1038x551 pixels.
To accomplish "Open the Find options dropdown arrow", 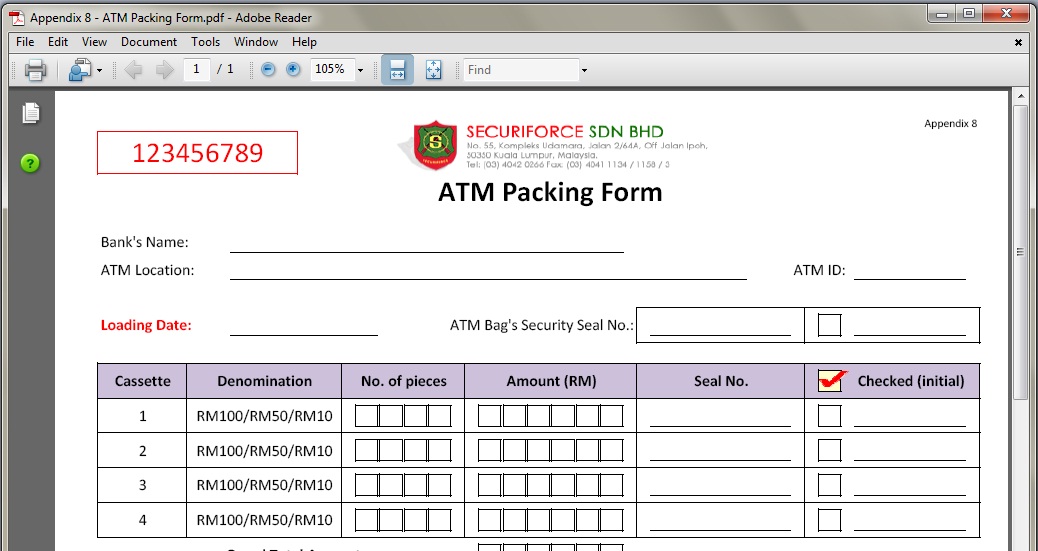I will pyautogui.click(x=584, y=70).
